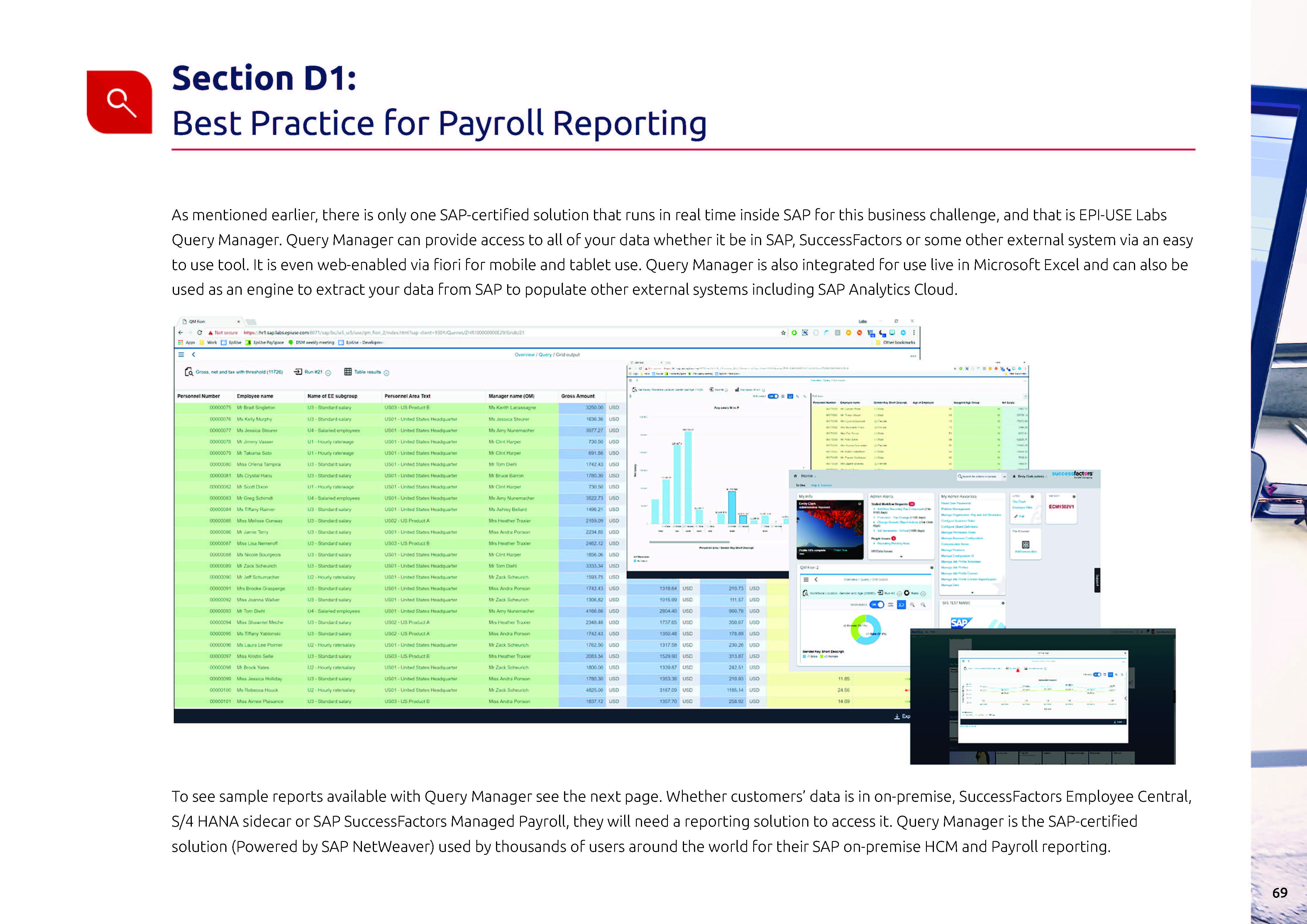Click the Add/remove tiles icon in Tile Browser
The height and width of the screenshot is (924, 1307).
click(x=1025, y=545)
